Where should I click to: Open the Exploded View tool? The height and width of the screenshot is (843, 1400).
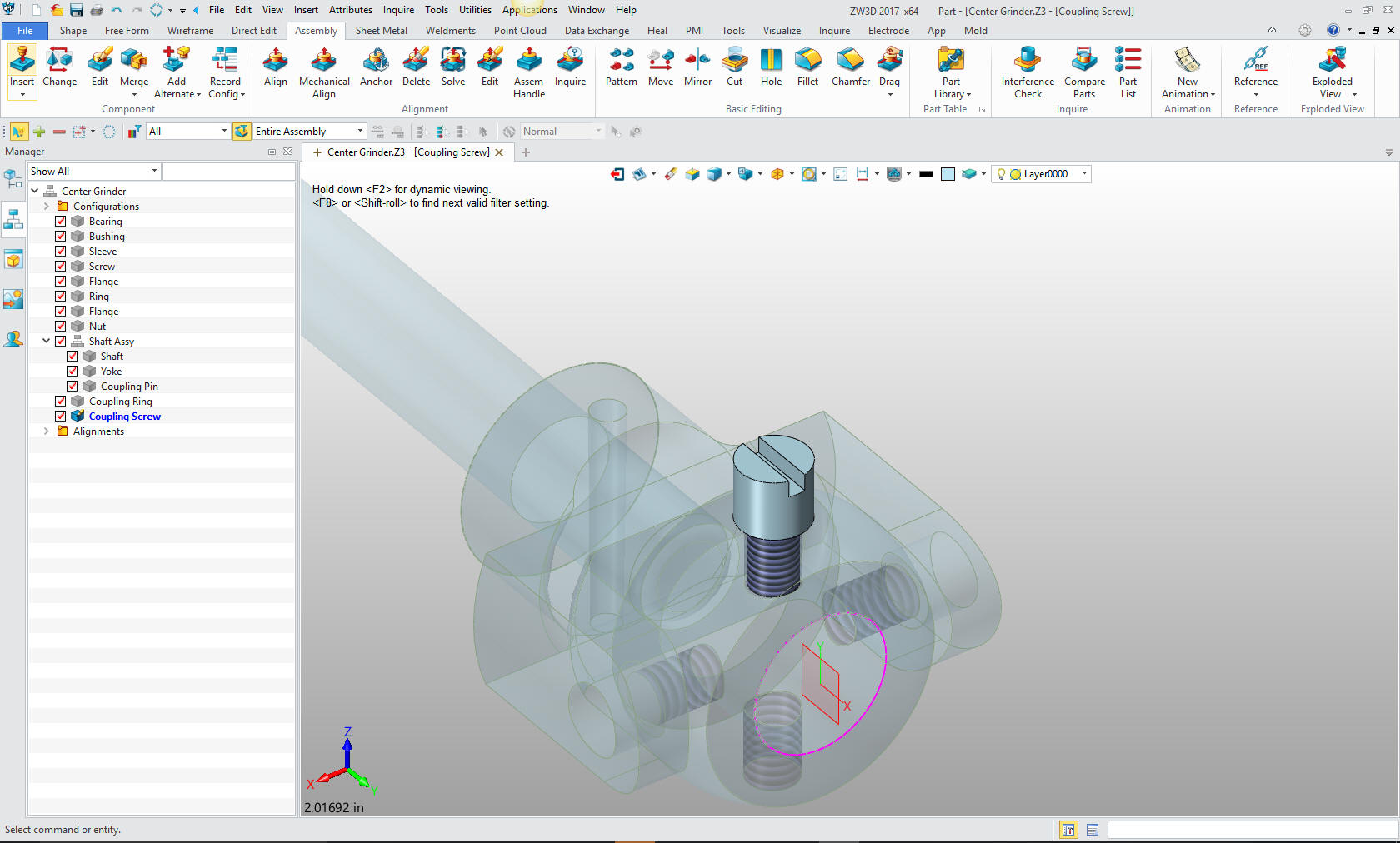click(x=1332, y=73)
